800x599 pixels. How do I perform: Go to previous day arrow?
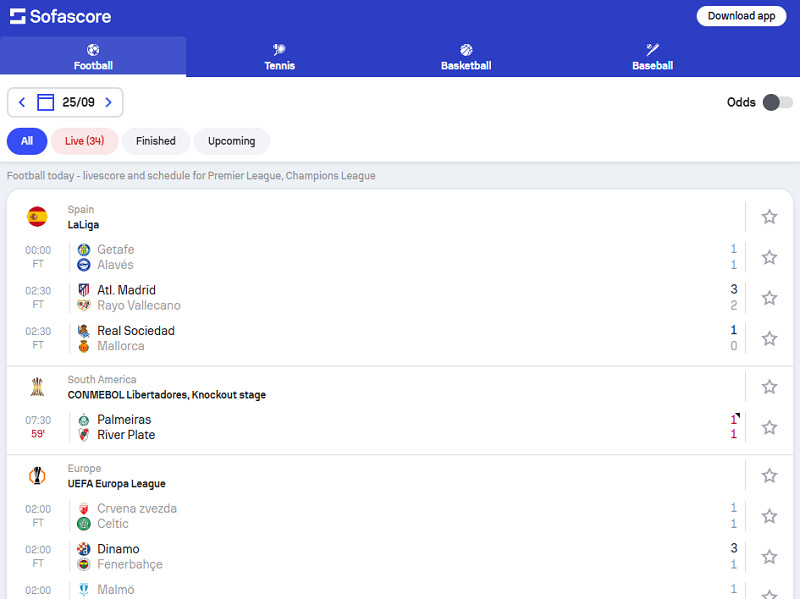[22, 102]
